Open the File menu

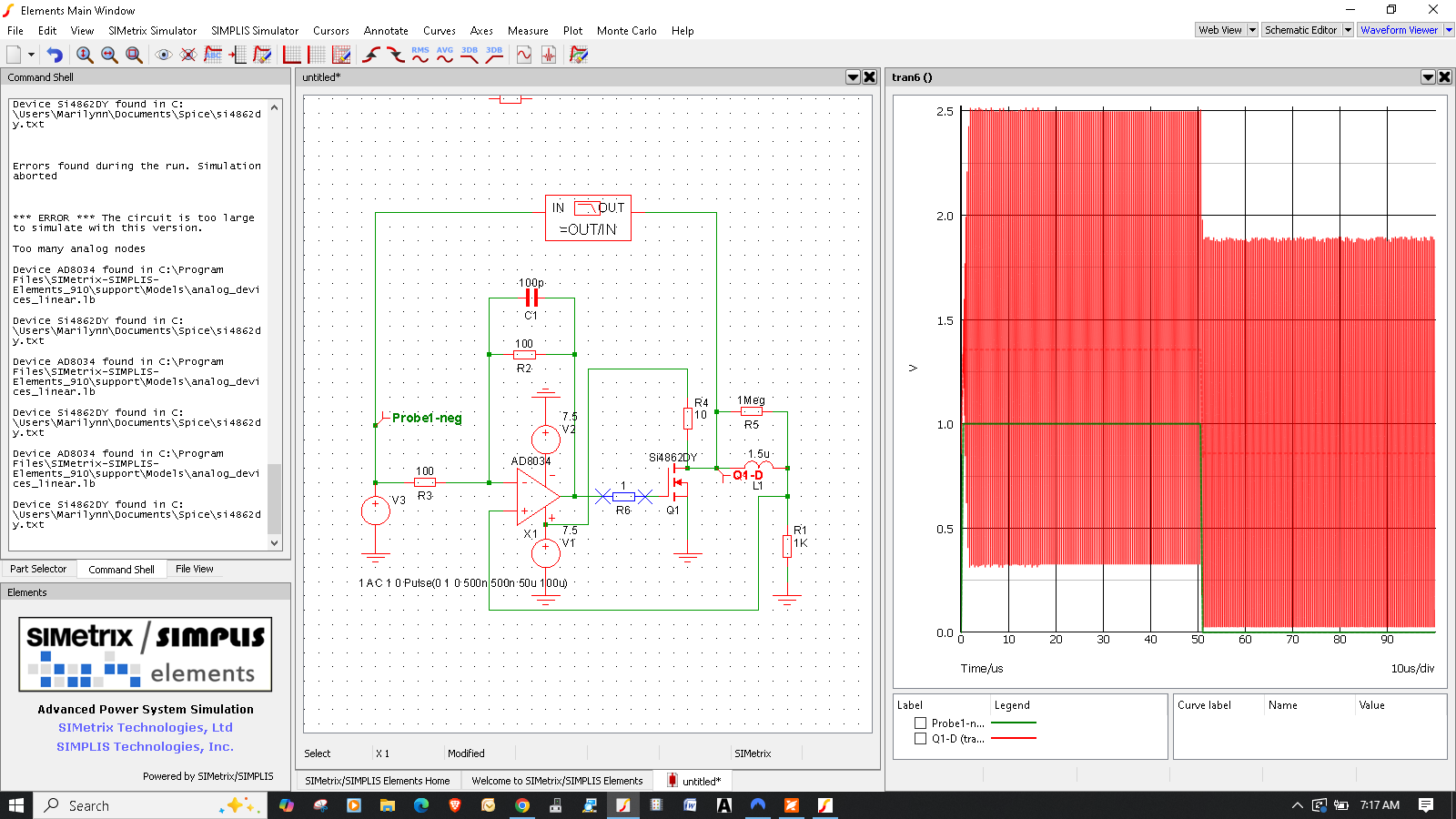[x=15, y=31]
